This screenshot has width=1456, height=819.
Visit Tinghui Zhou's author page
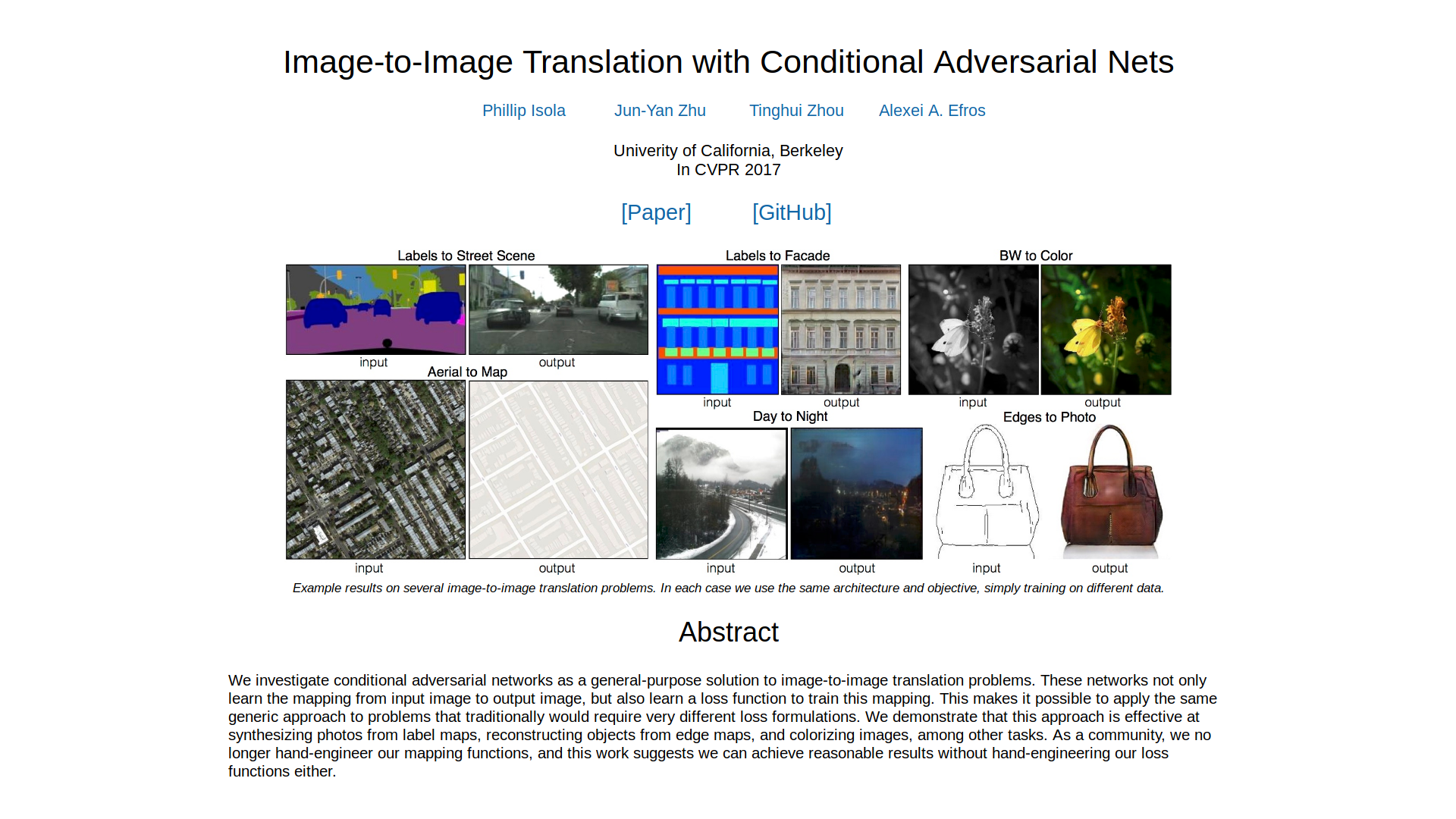click(x=796, y=111)
